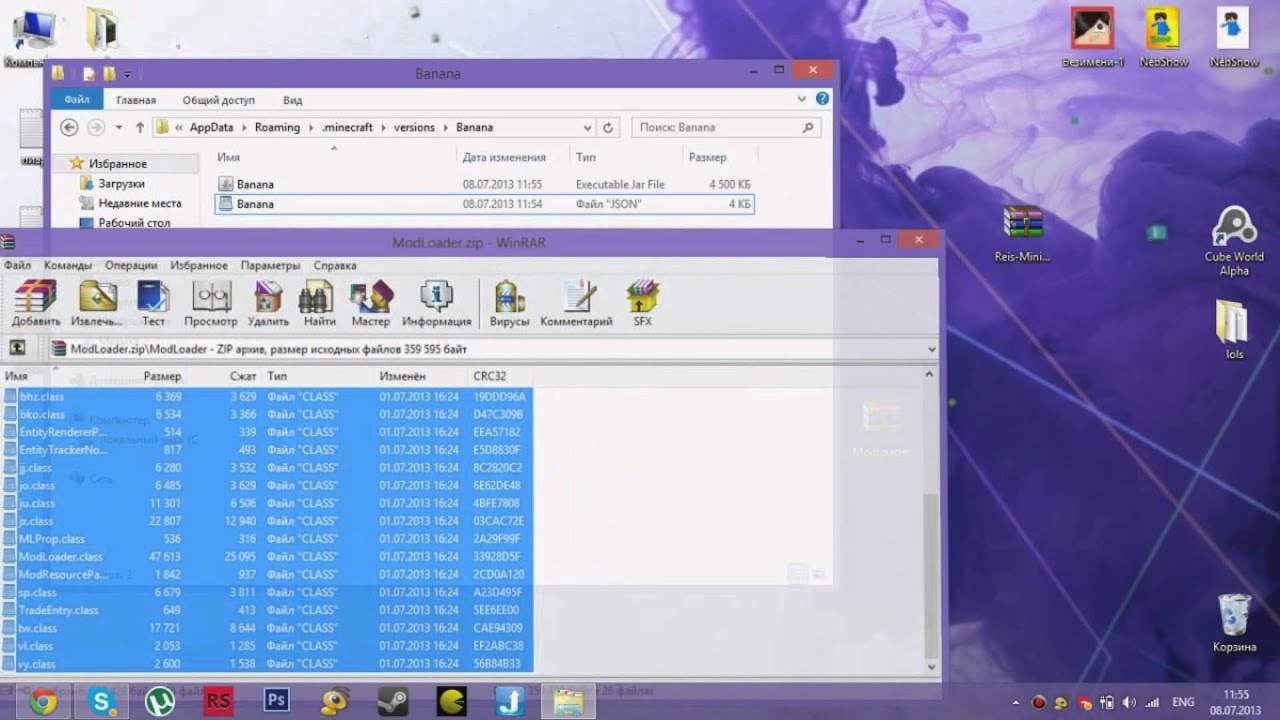Open the Справка menu in WinRAR
Screen dimensions: 1280x720
coord(335,266)
